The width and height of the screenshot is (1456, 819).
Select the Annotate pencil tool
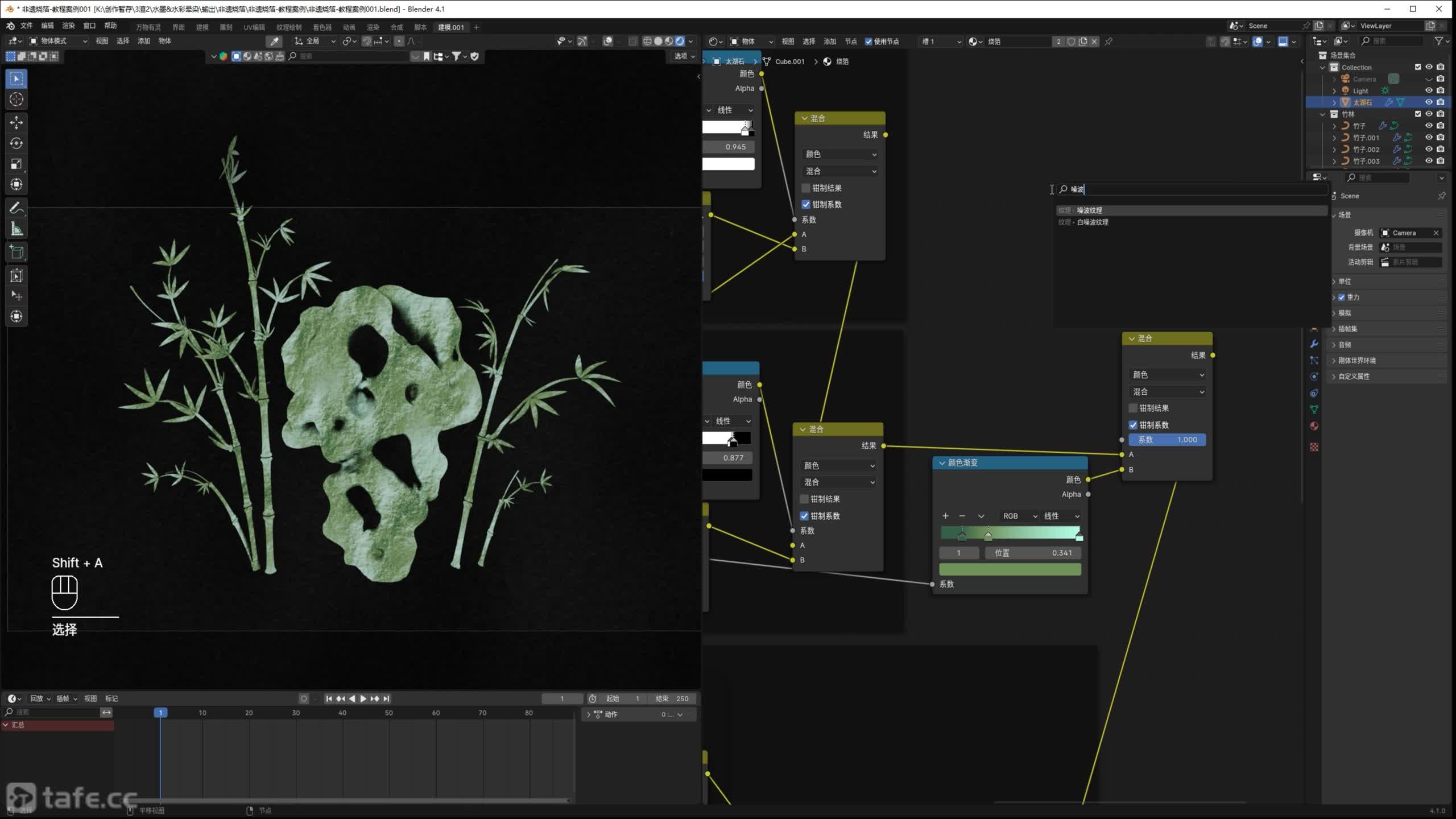pyautogui.click(x=16, y=208)
